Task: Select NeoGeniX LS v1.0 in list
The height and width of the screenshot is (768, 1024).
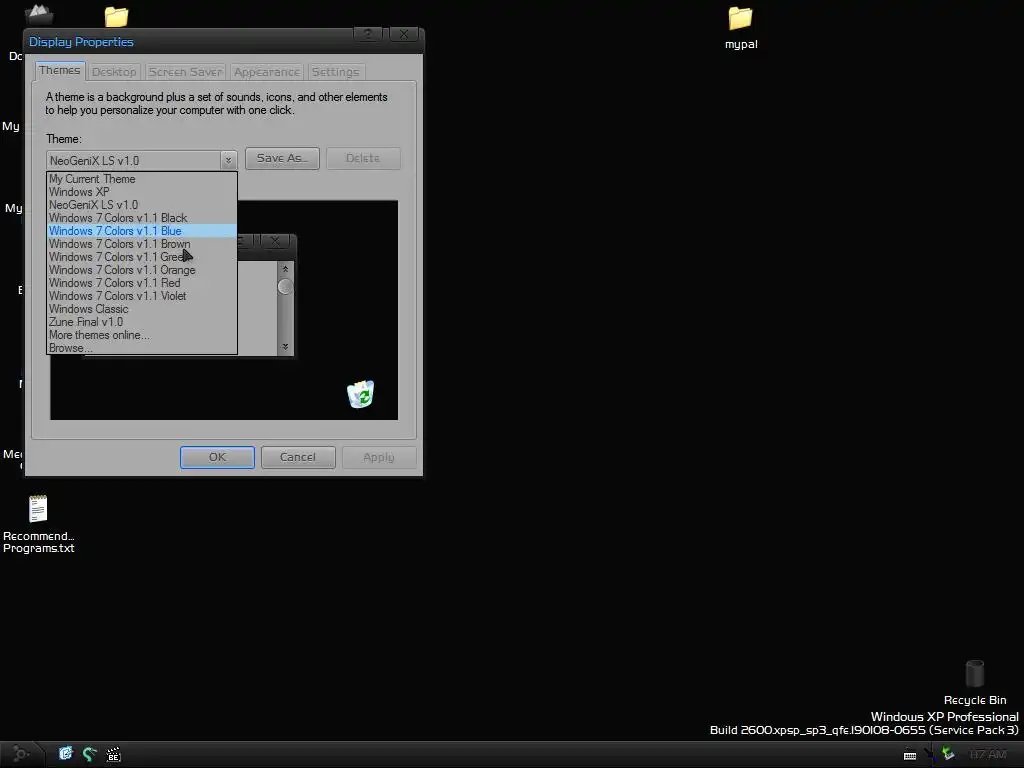Action: click(142, 205)
